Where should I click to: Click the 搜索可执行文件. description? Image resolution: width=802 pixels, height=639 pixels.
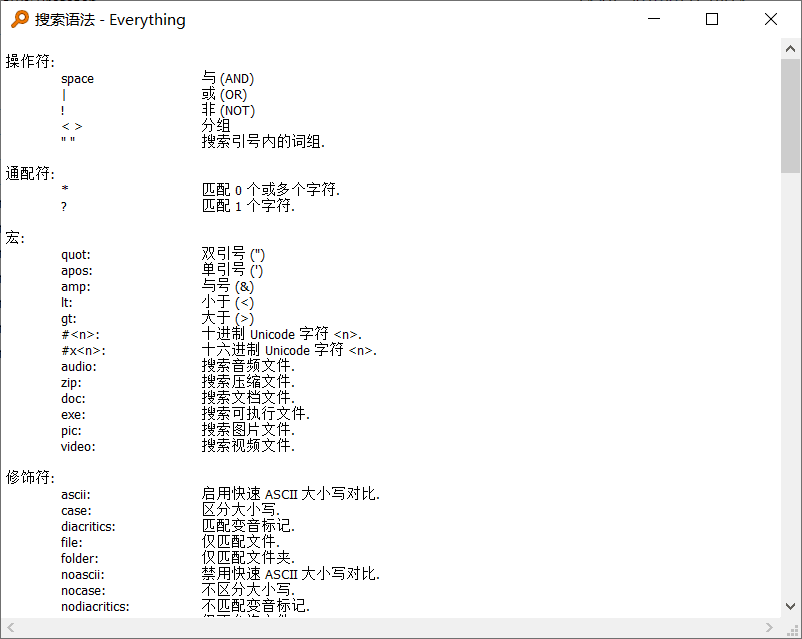click(x=256, y=413)
